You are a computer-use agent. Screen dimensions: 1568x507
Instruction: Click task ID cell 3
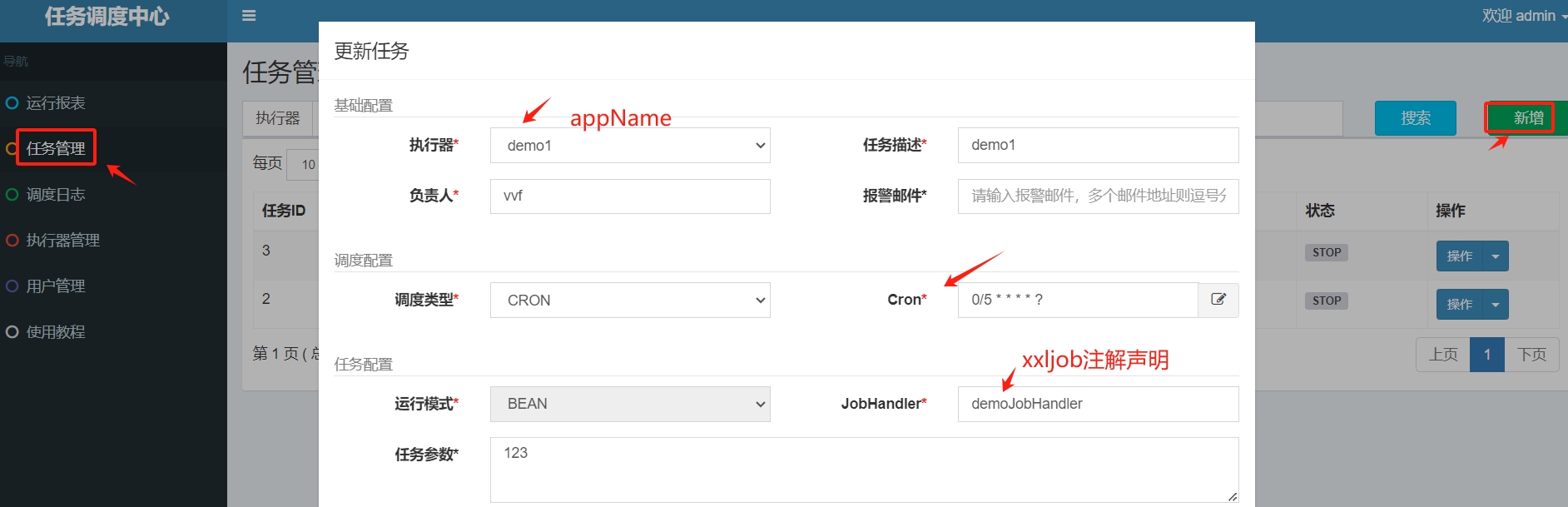pyautogui.click(x=266, y=251)
